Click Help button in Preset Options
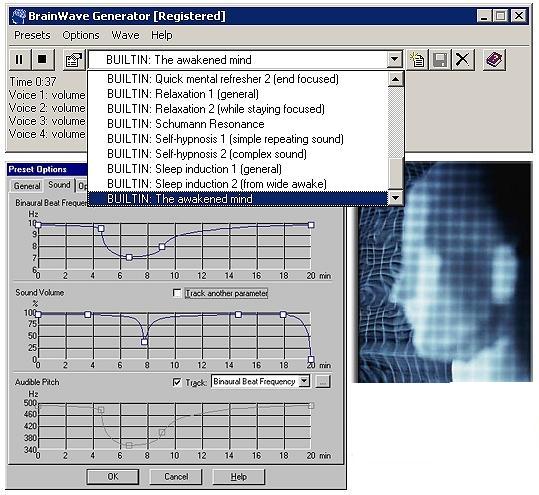 click(x=239, y=476)
